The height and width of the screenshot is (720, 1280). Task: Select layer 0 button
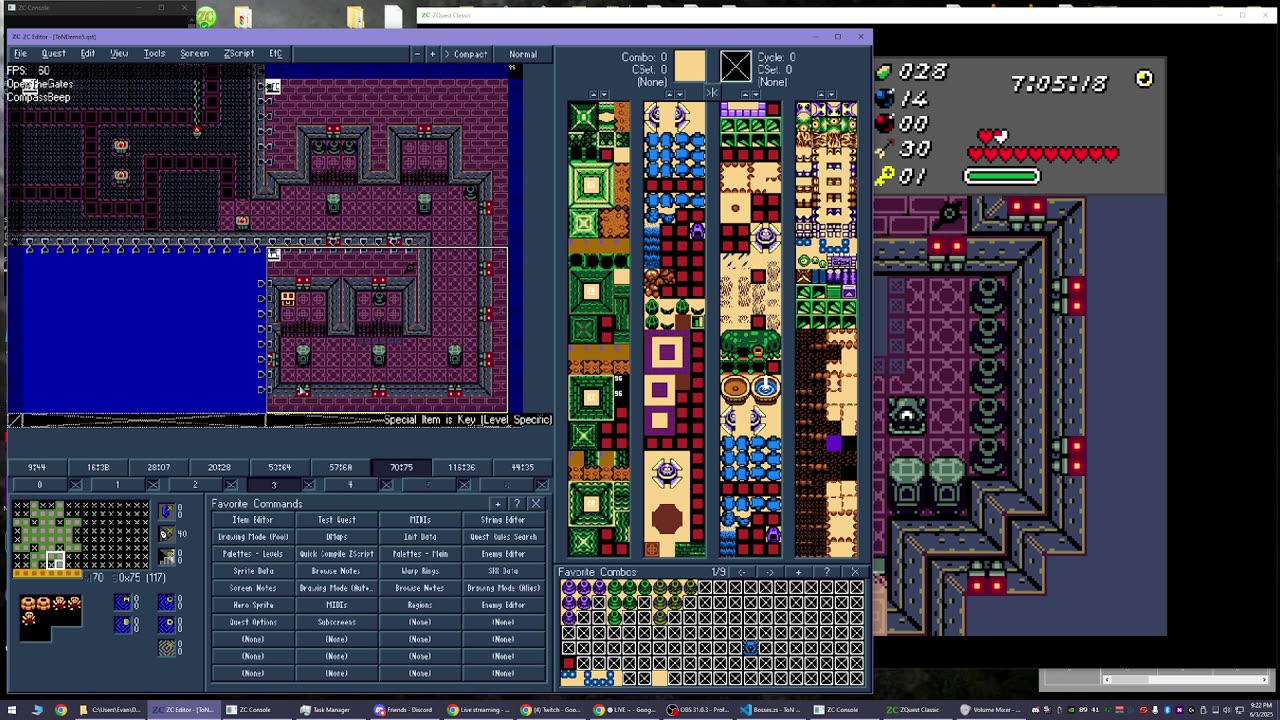39,485
